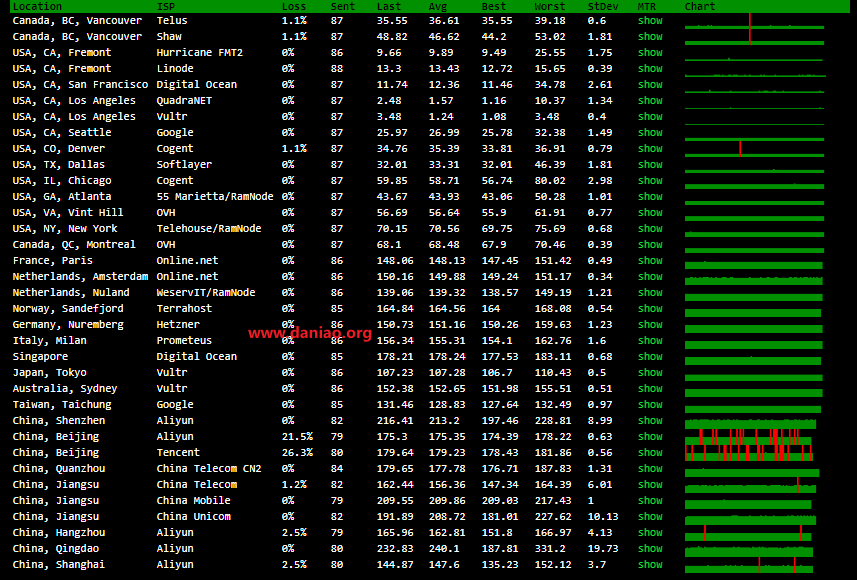Image resolution: width=857 pixels, height=580 pixels.
Task: Click show in the San Francisco Digital Ocean row
Action: click(x=650, y=85)
